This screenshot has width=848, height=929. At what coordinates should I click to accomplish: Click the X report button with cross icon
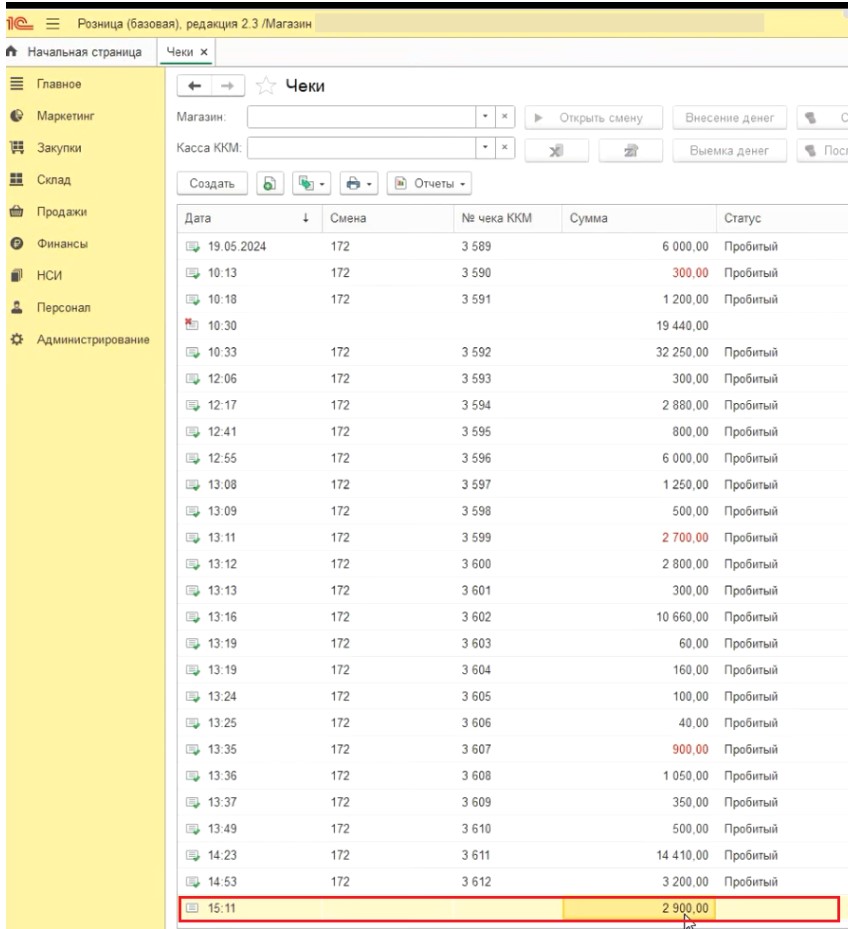(x=557, y=151)
